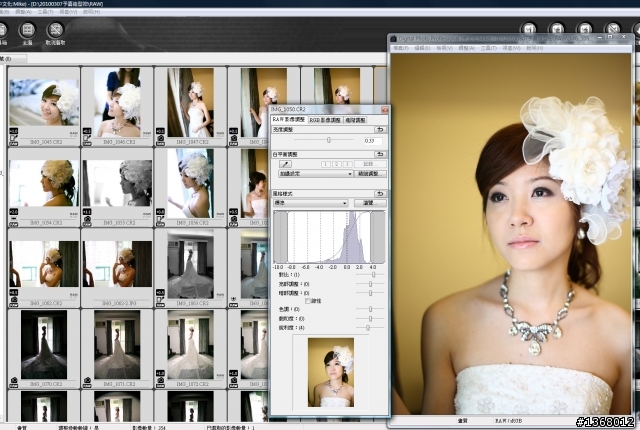
Task: Select the IMG_1072.CR2 thumbnail
Action: (x=190, y=345)
